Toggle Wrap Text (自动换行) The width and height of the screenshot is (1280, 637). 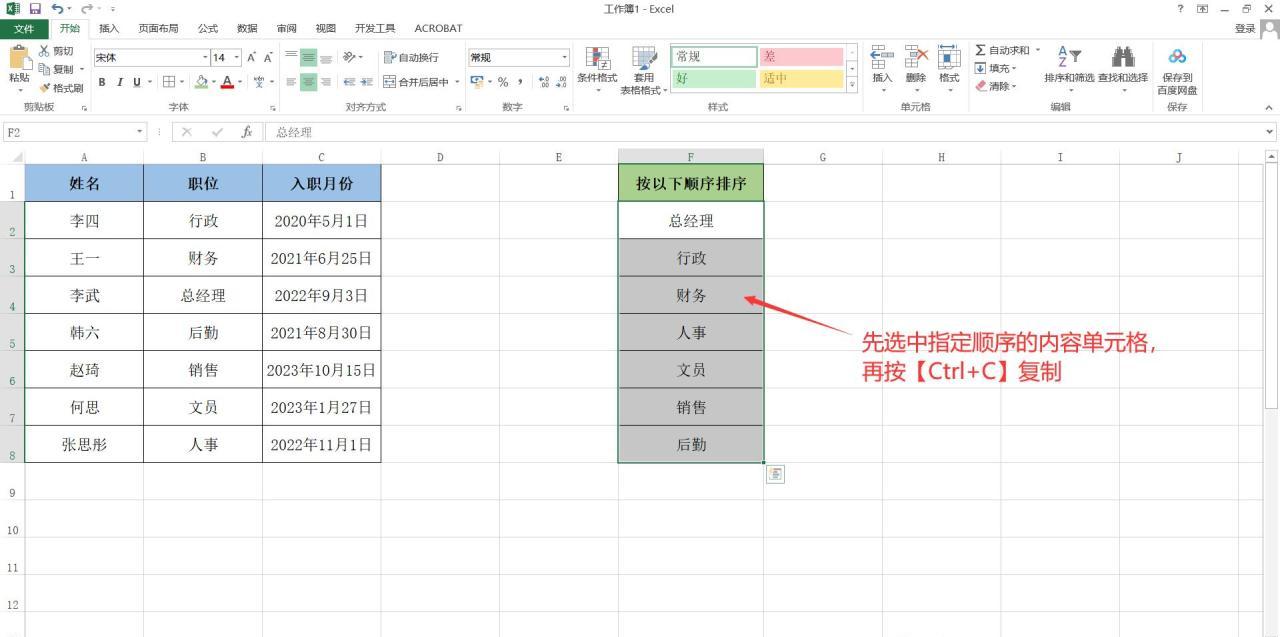point(411,58)
